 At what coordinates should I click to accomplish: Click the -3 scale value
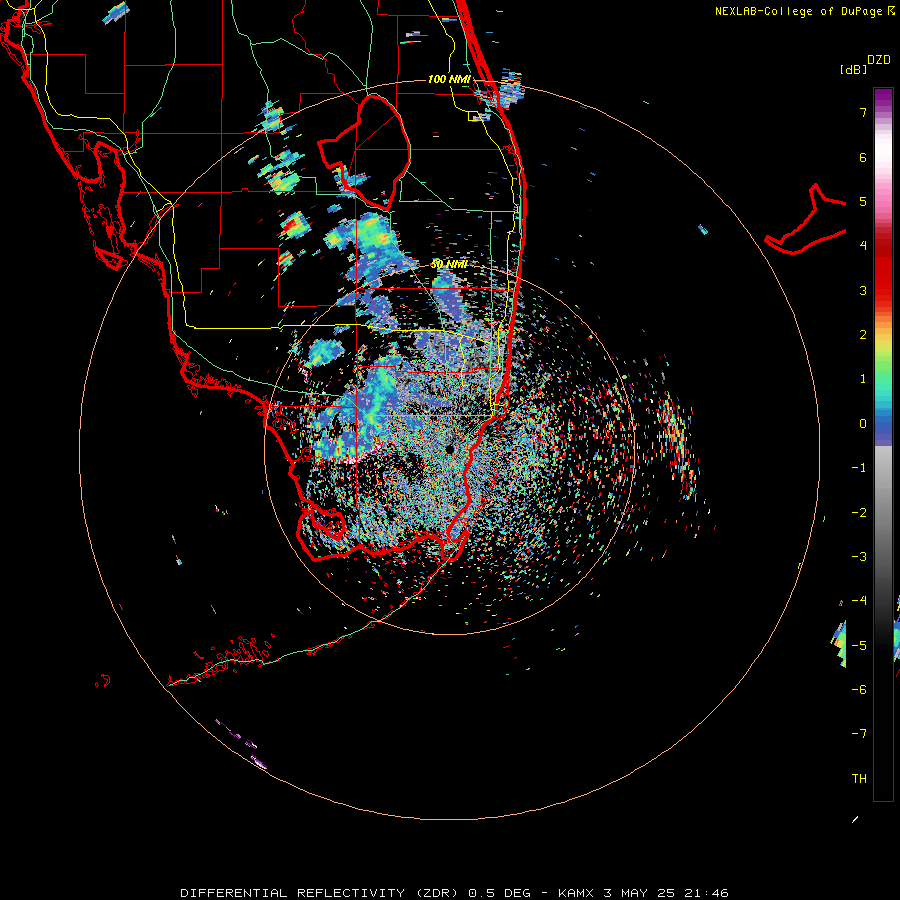coord(859,557)
